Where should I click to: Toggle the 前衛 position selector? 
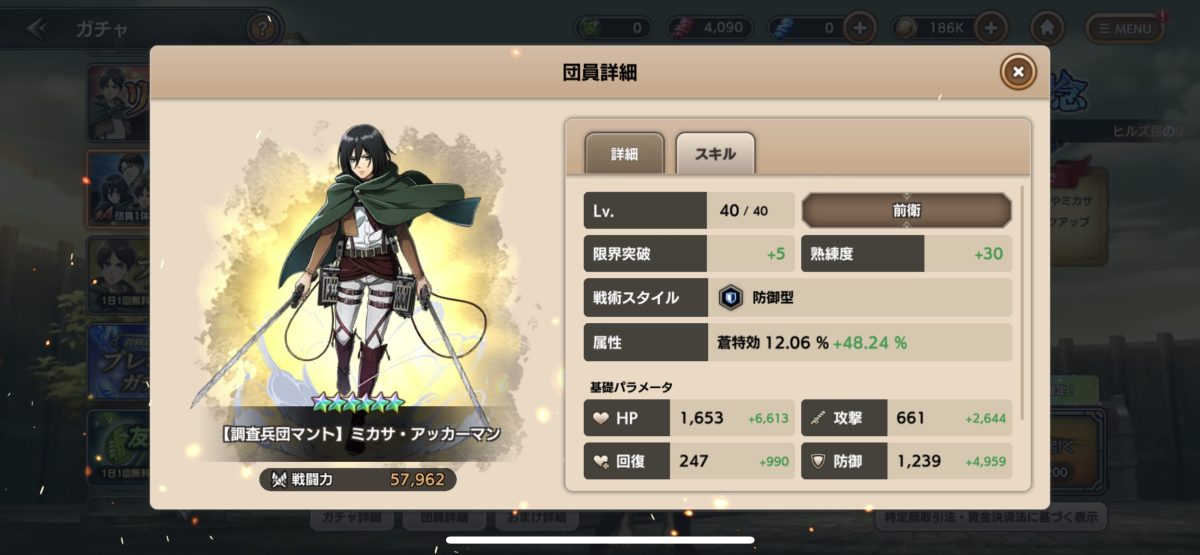click(x=906, y=210)
